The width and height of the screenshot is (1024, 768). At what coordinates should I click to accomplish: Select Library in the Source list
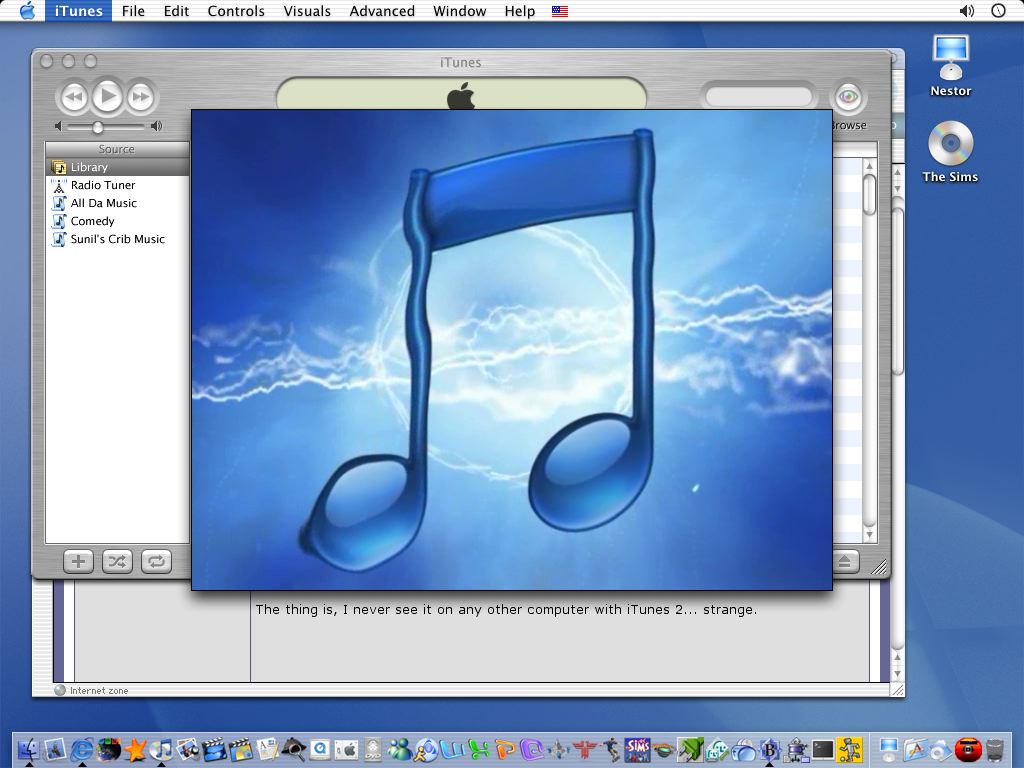[x=118, y=167]
